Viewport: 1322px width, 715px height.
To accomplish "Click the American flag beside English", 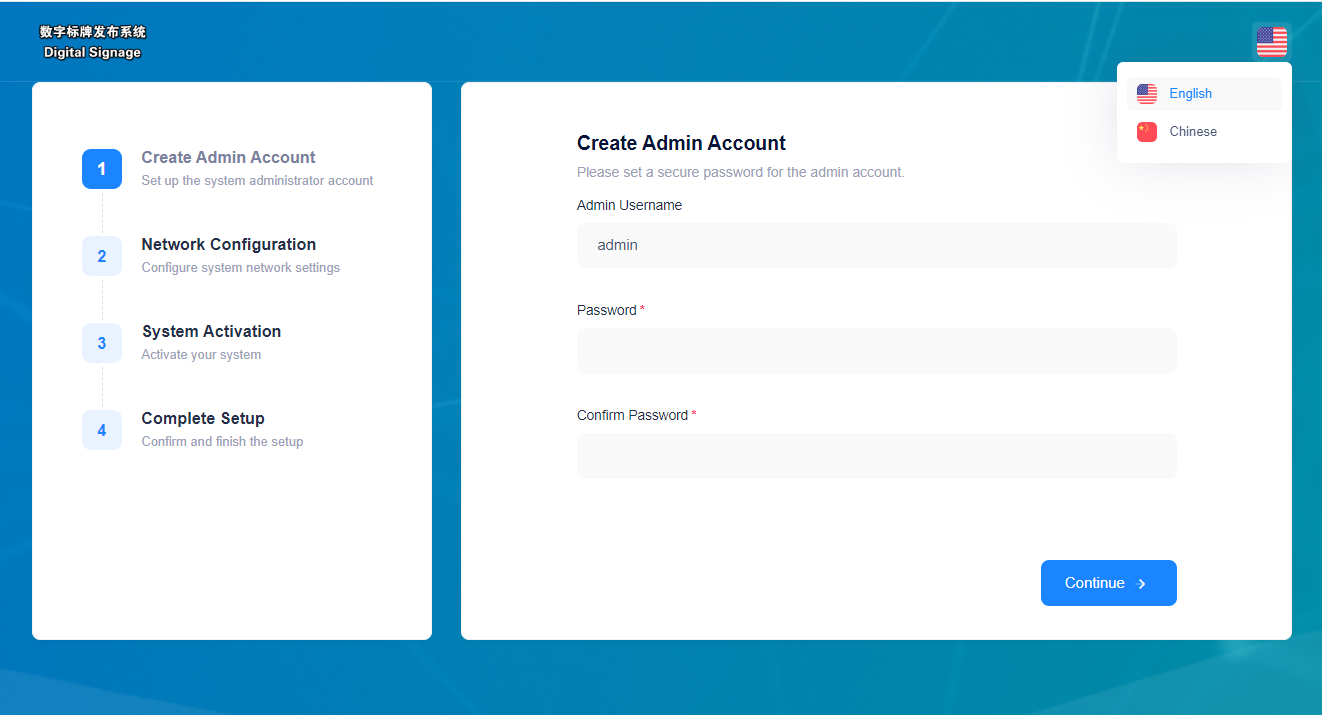I will [x=1147, y=93].
